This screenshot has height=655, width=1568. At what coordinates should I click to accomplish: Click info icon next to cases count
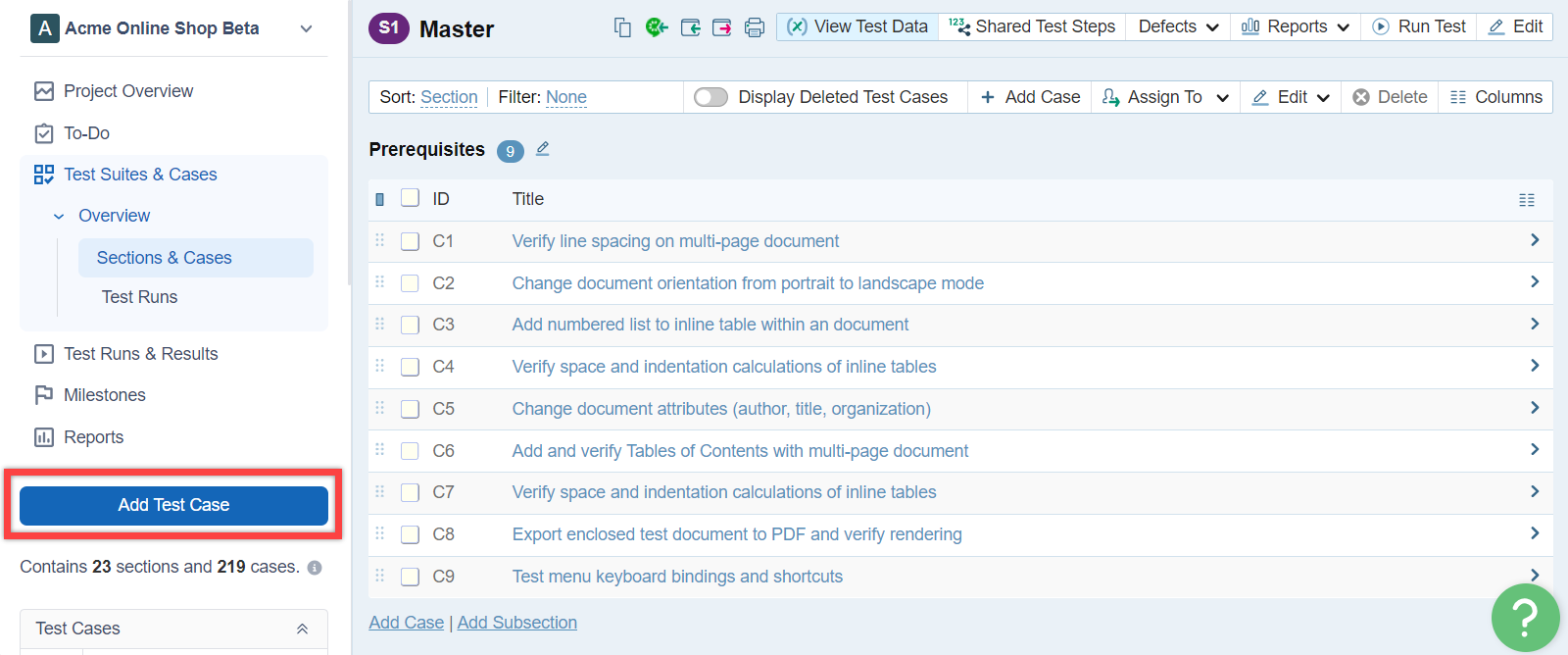tap(315, 568)
